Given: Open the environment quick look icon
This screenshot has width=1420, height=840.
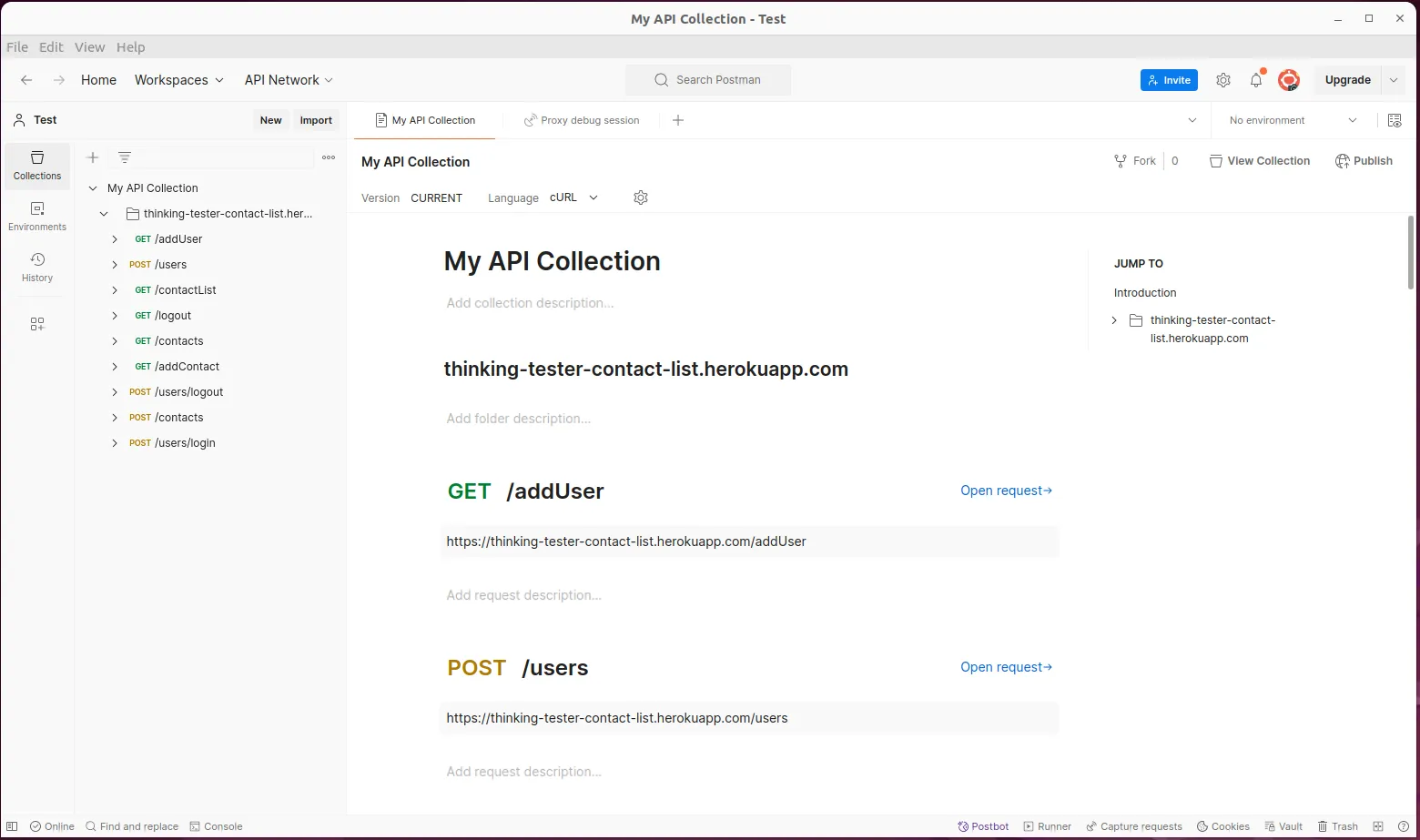Looking at the screenshot, I should click(1395, 120).
